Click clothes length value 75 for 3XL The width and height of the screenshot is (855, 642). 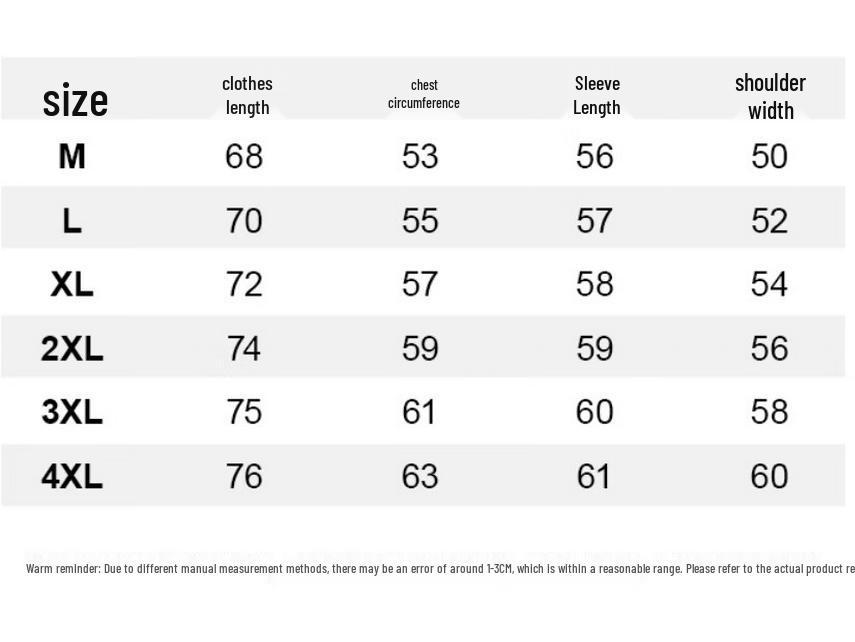click(244, 412)
